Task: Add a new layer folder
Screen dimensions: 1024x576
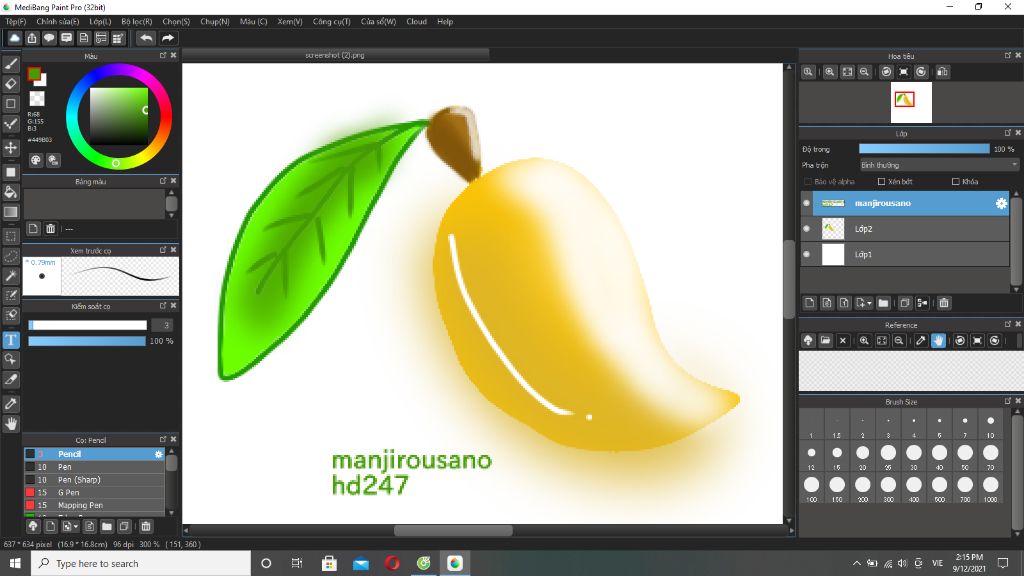Action: [884, 303]
